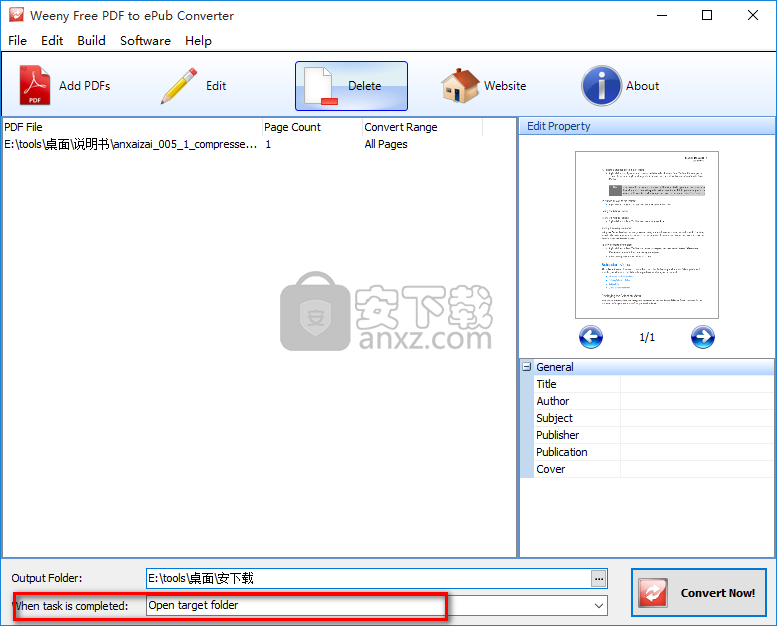
Task: Click the Output Folder path field
Action: point(368,578)
